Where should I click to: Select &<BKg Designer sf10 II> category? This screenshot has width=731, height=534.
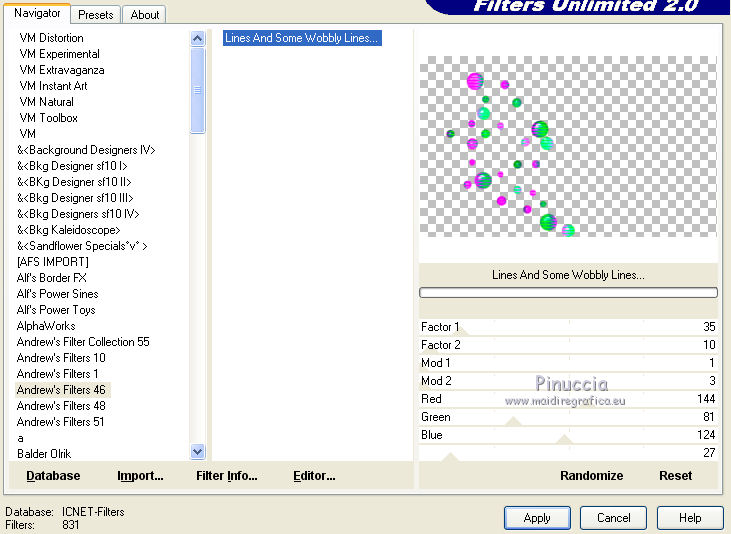pos(74,182)
